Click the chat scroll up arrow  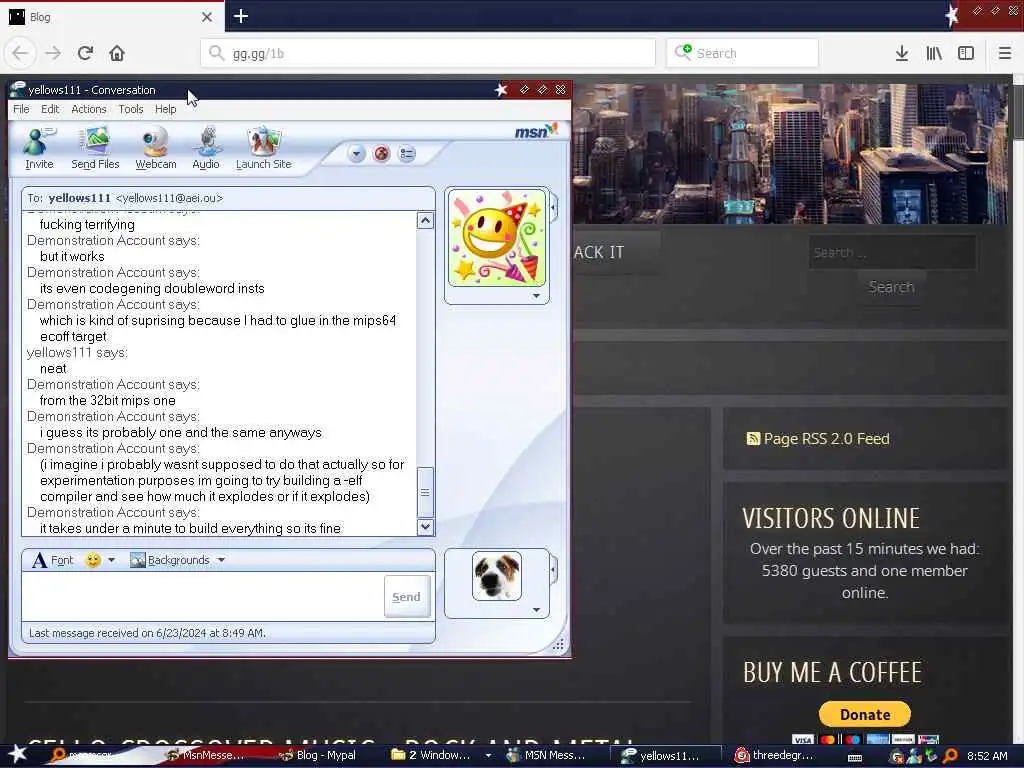pyautogui.click(x=425, y=221)
